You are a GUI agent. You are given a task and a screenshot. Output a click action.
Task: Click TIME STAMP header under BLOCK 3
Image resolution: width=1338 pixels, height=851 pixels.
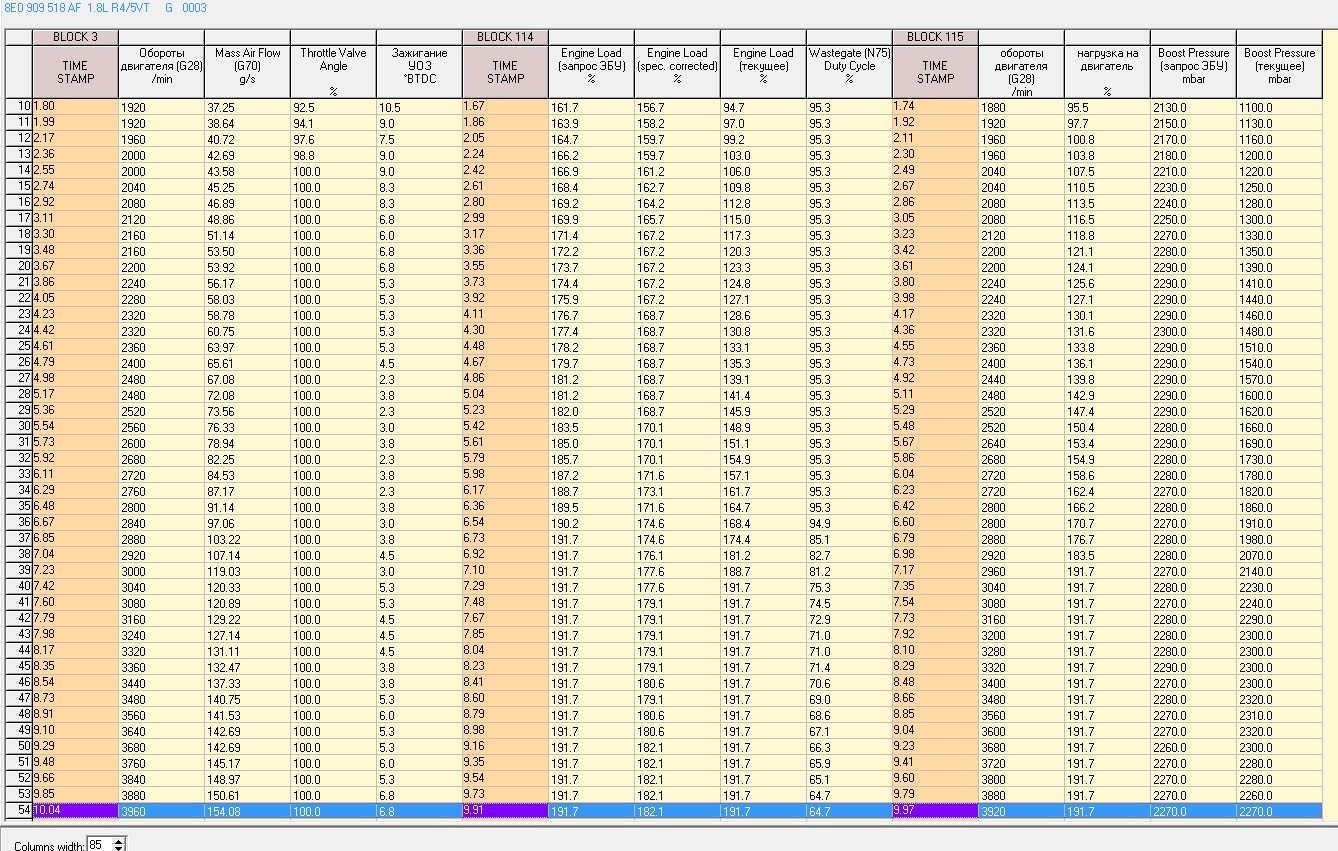pos(75,71)
